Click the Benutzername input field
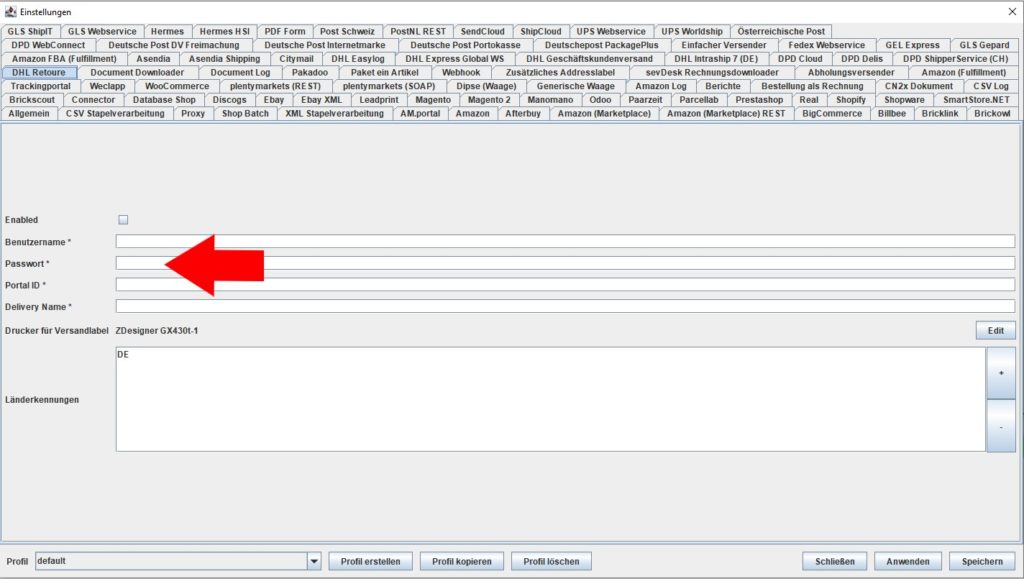This screenshot has width=1024, height=579. [x=565, y=242]
